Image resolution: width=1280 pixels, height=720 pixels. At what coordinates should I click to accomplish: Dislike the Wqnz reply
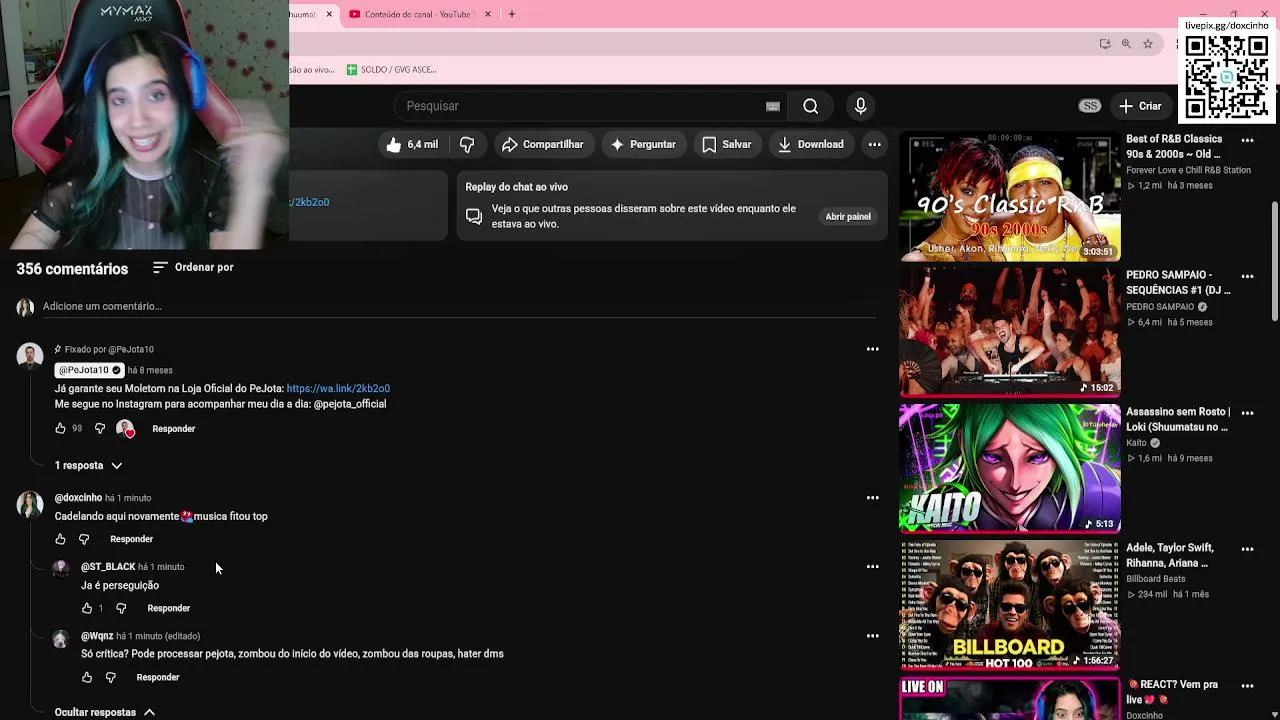tap(110, 677)
